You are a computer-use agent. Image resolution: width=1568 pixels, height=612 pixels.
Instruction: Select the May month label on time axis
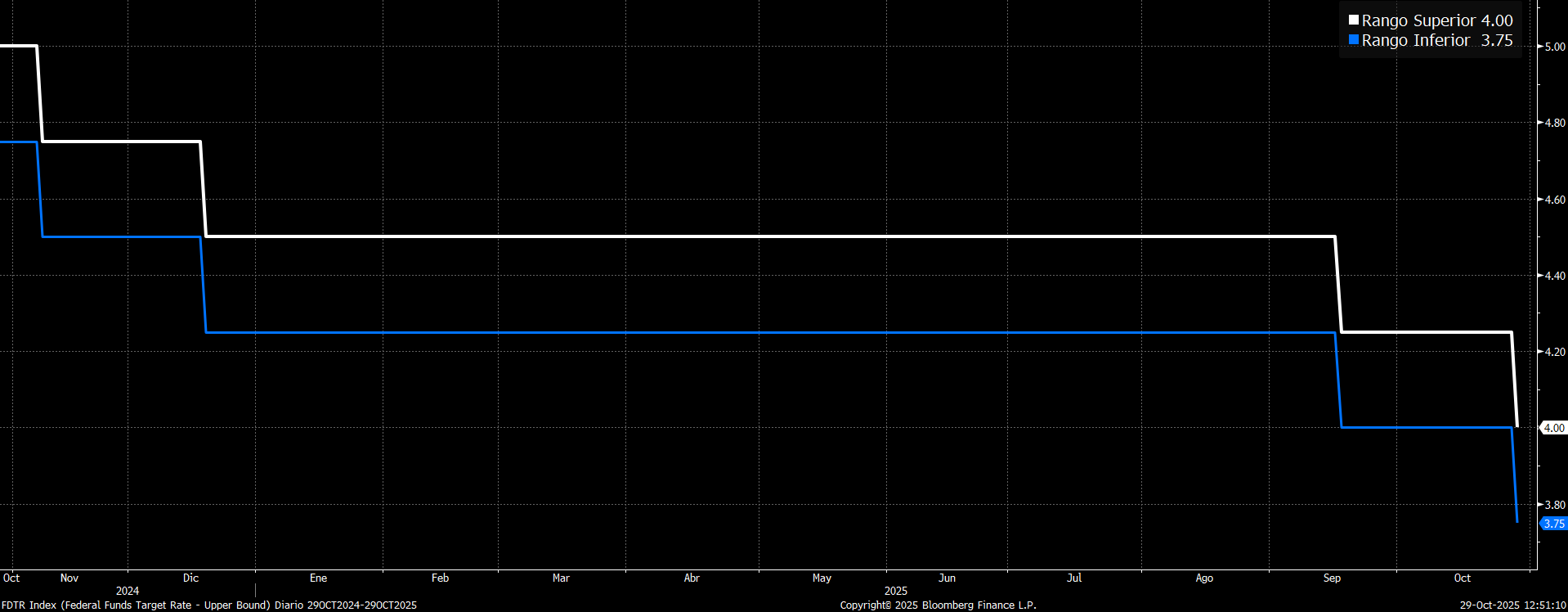(822, 578)
